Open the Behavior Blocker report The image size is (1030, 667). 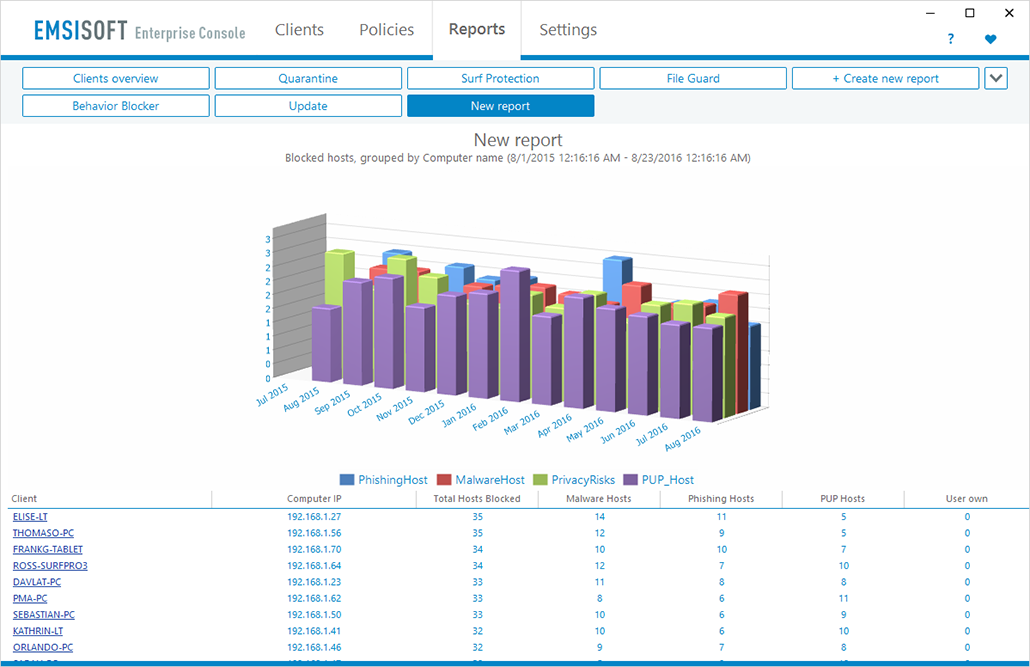click(x=116, y=106)
